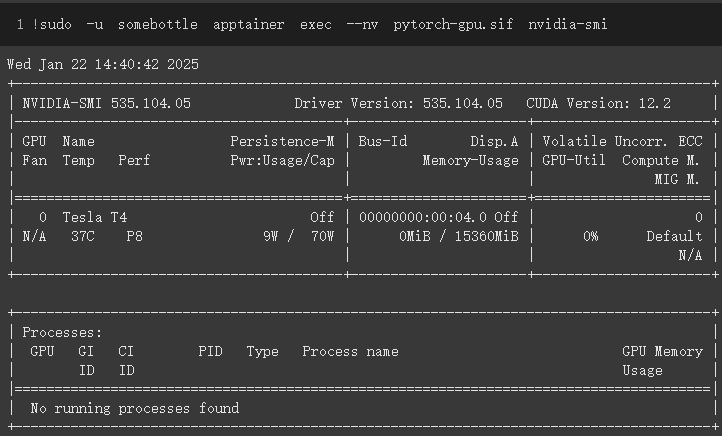Click memory usage '0MiB / 15360MiB'
The image size is (722, 436).
click(459, 237)
